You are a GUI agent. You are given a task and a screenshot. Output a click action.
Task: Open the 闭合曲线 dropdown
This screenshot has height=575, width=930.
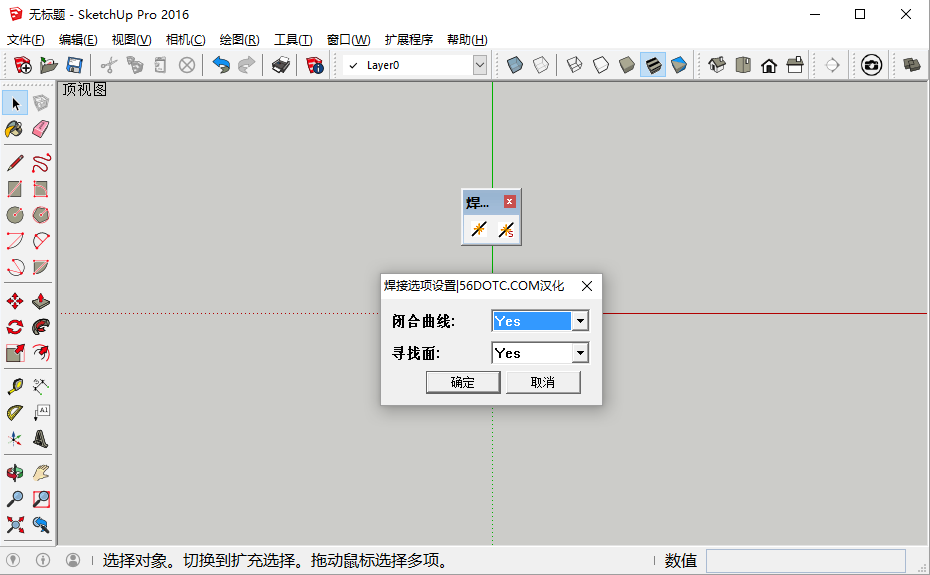point(579,321)
